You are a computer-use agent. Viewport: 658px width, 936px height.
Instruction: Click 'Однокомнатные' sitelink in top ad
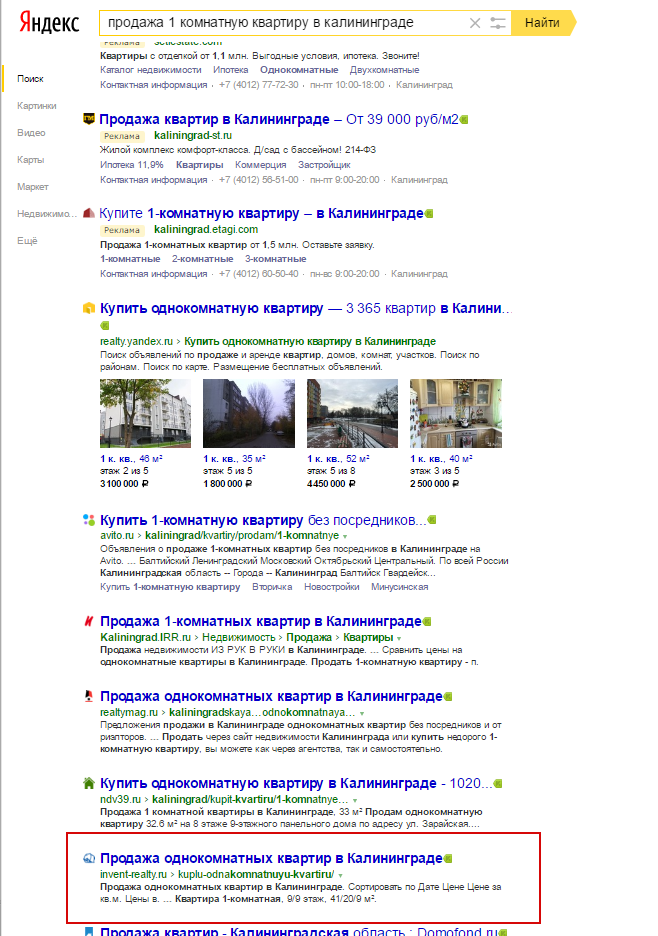tap(299, 70)
